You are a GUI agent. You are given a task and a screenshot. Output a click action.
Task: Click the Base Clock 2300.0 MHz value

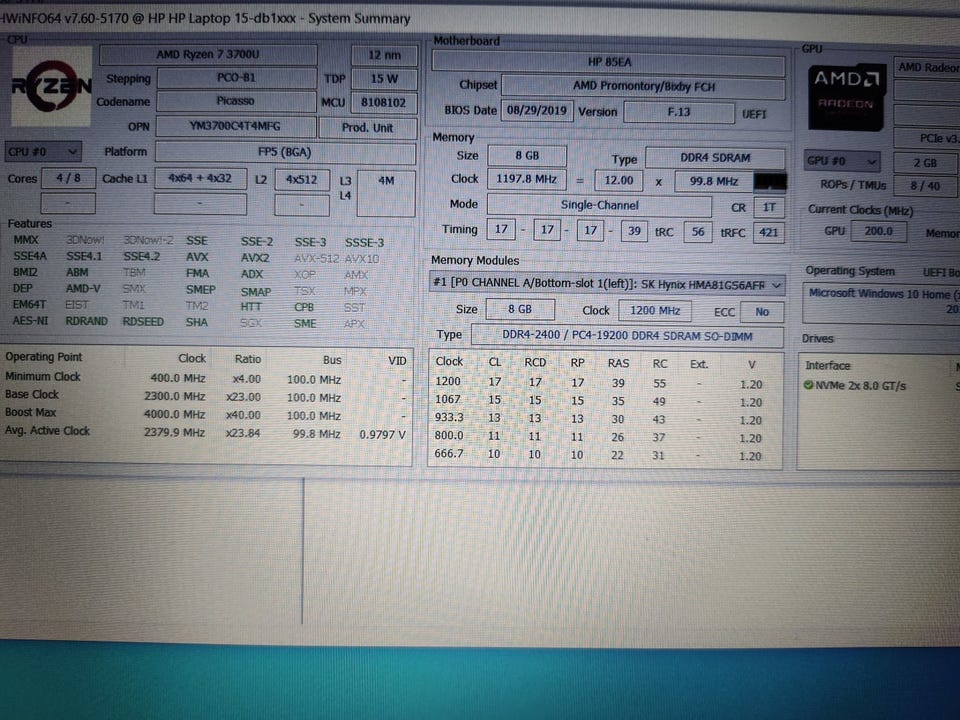click(174, 396)
